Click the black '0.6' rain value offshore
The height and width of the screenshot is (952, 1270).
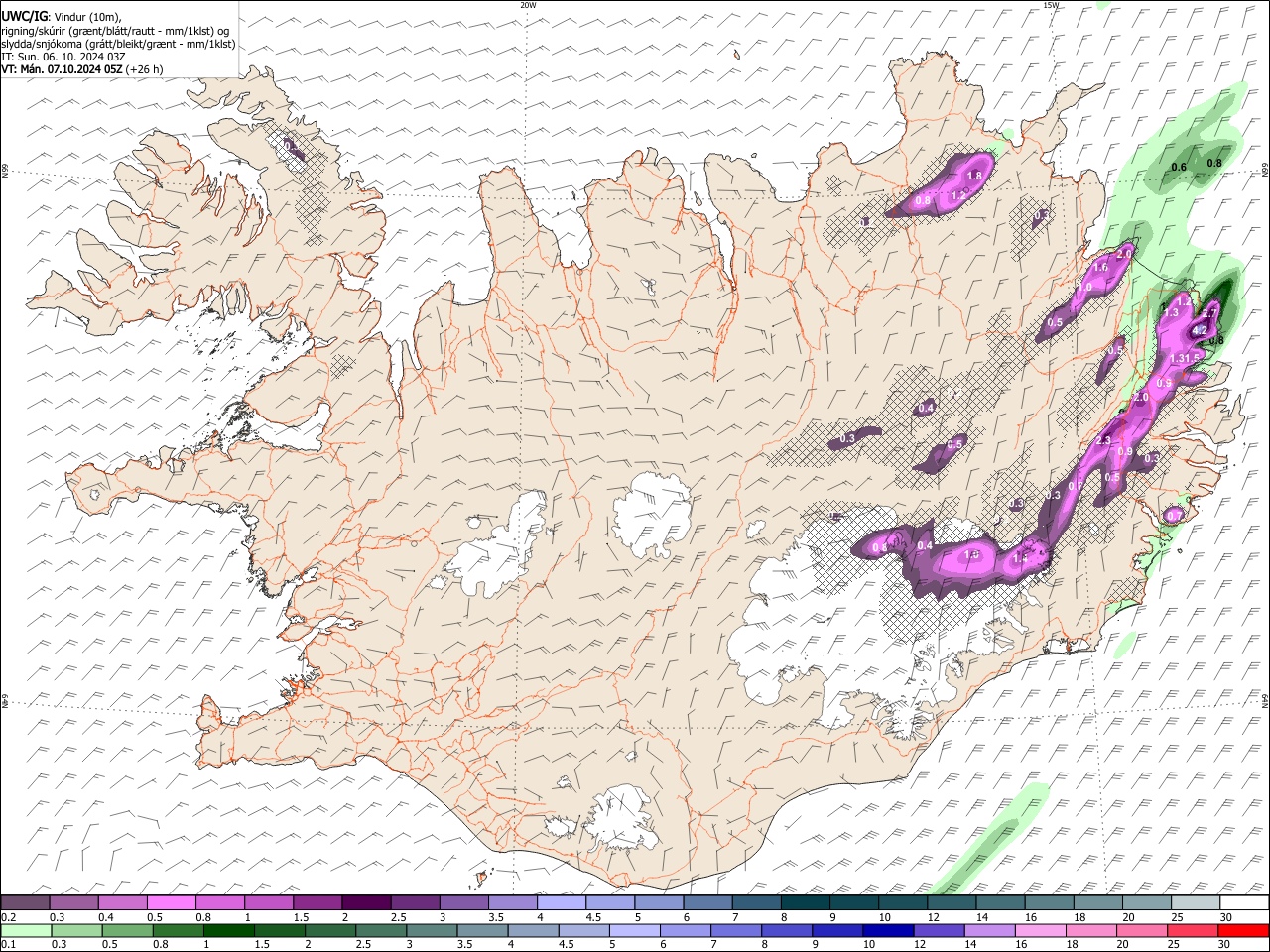click(x=1179, y=167)
